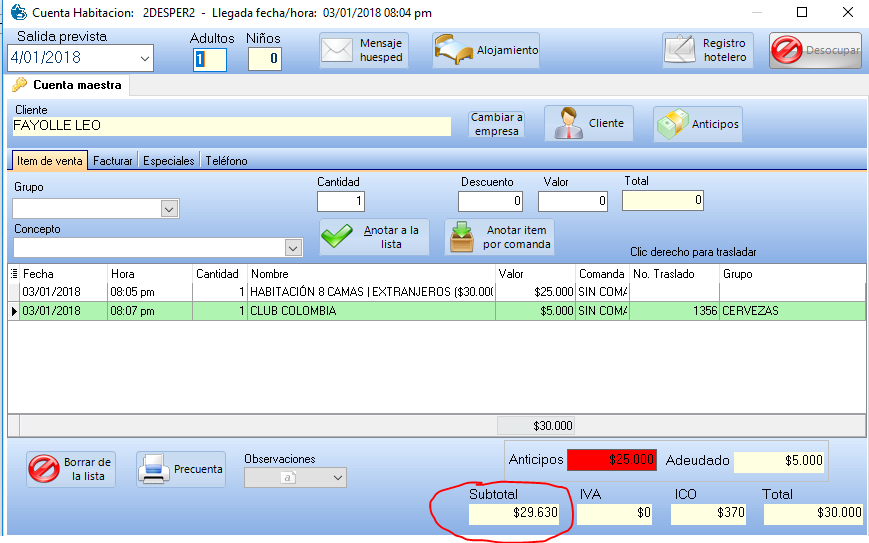Viewport: 869px width, 543px height.
Task: Expand the Concepto combo box
Action: 293,248
